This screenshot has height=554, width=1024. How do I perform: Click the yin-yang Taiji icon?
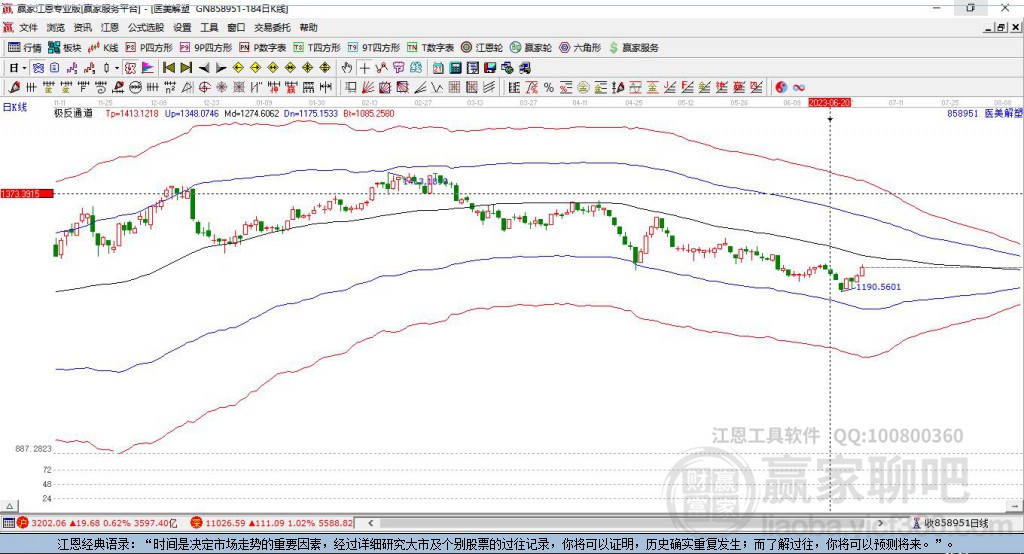pyautogui.click(x=781, y=87)
